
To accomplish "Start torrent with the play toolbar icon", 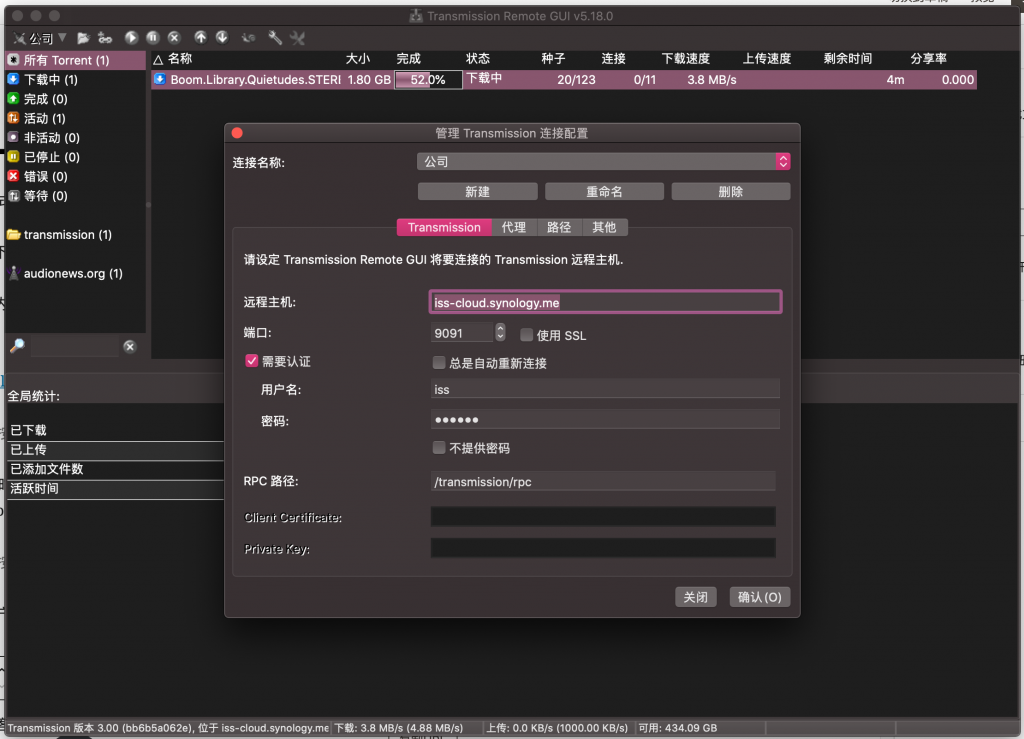I will (x=131, y=38).
